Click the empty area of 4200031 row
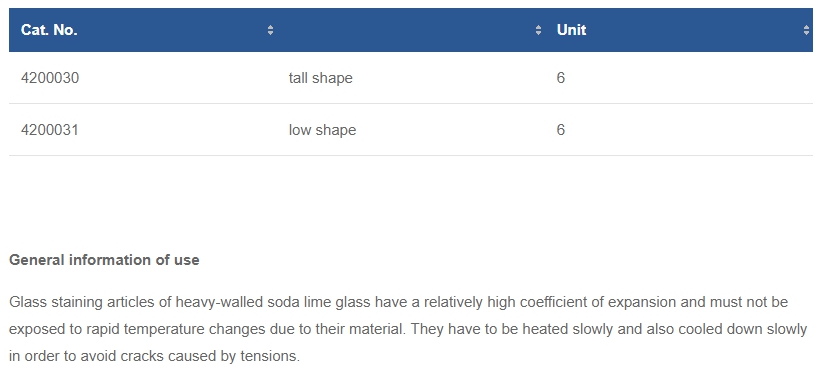The height and width of the screenshot is (383, 819). pos(679,130)
